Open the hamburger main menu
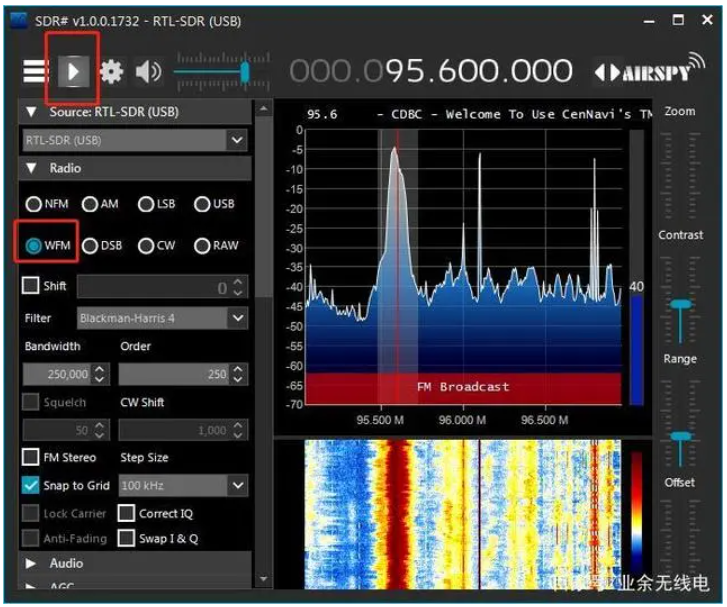The height and width of the screenshot is (607, 727). pos(35,72)
